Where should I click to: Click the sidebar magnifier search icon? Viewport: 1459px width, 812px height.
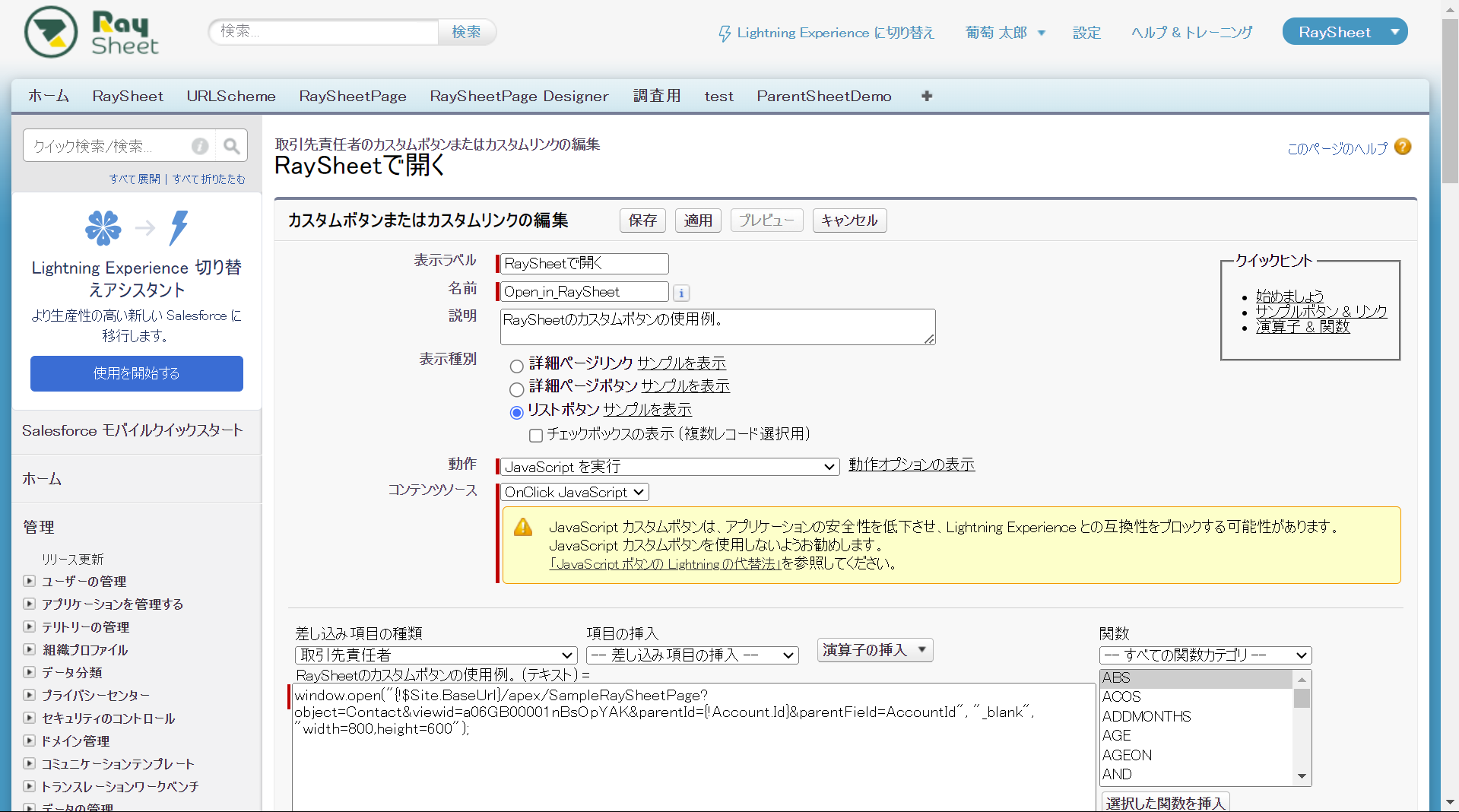[x=231, y=146]
